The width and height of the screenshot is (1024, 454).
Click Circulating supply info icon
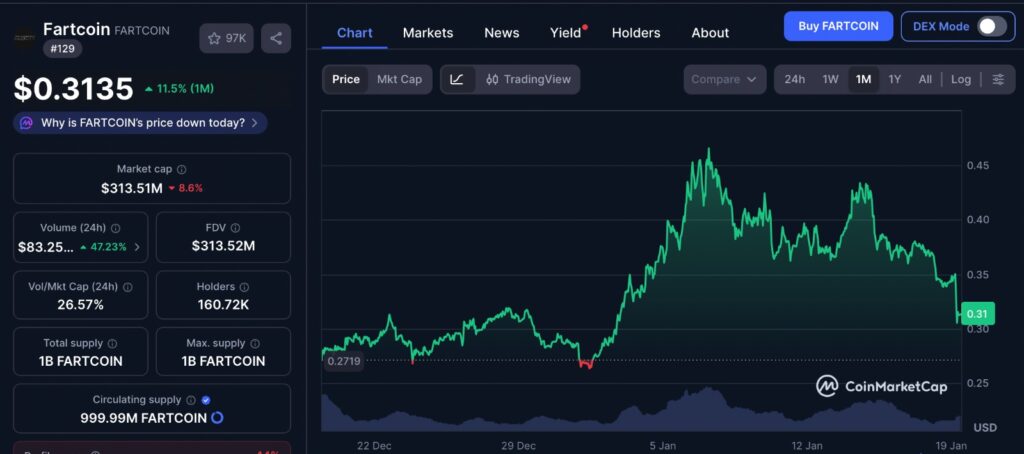(191, 400)
